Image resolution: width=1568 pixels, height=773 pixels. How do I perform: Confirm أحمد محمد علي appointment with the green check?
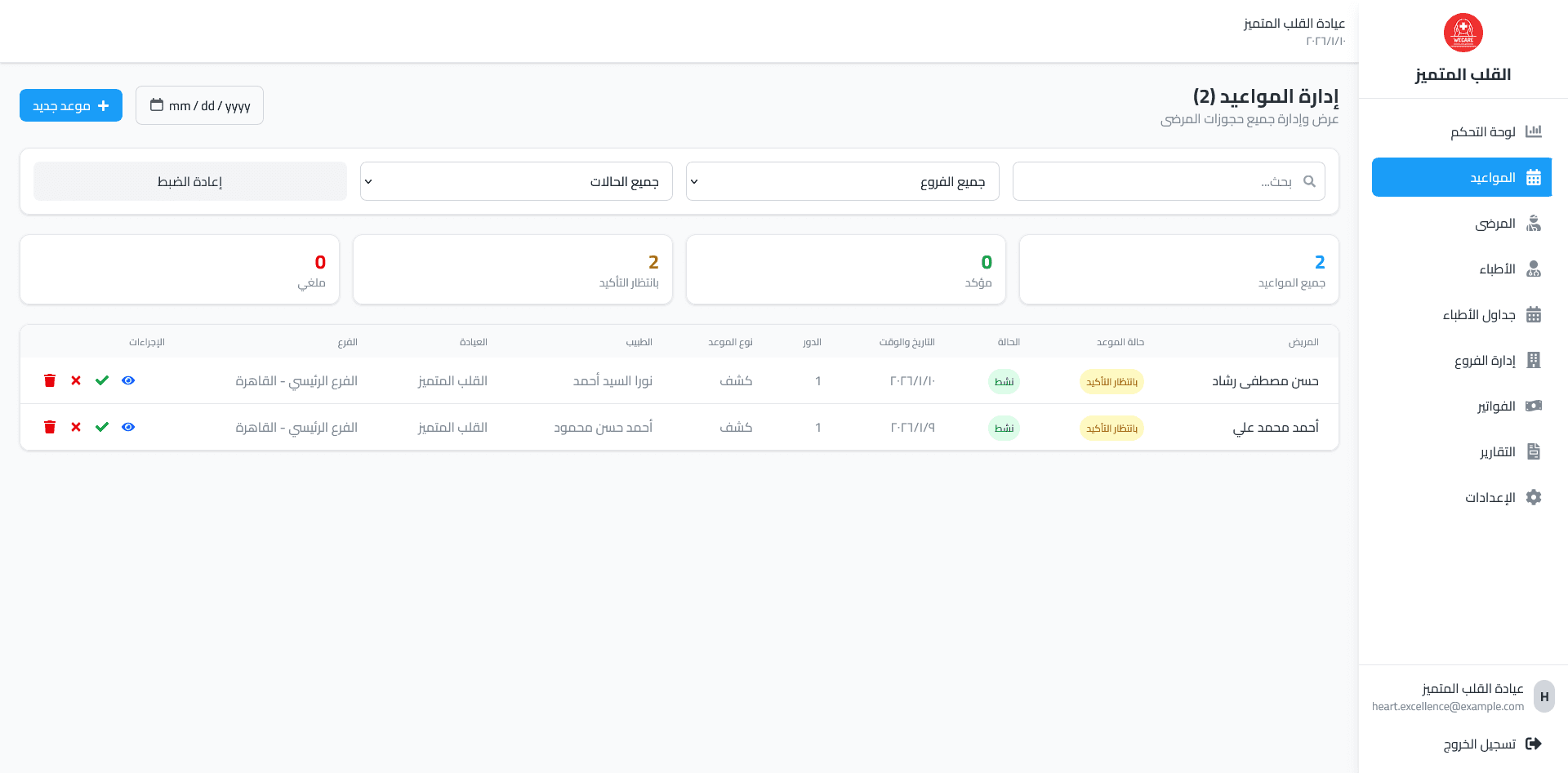(102, 426)
